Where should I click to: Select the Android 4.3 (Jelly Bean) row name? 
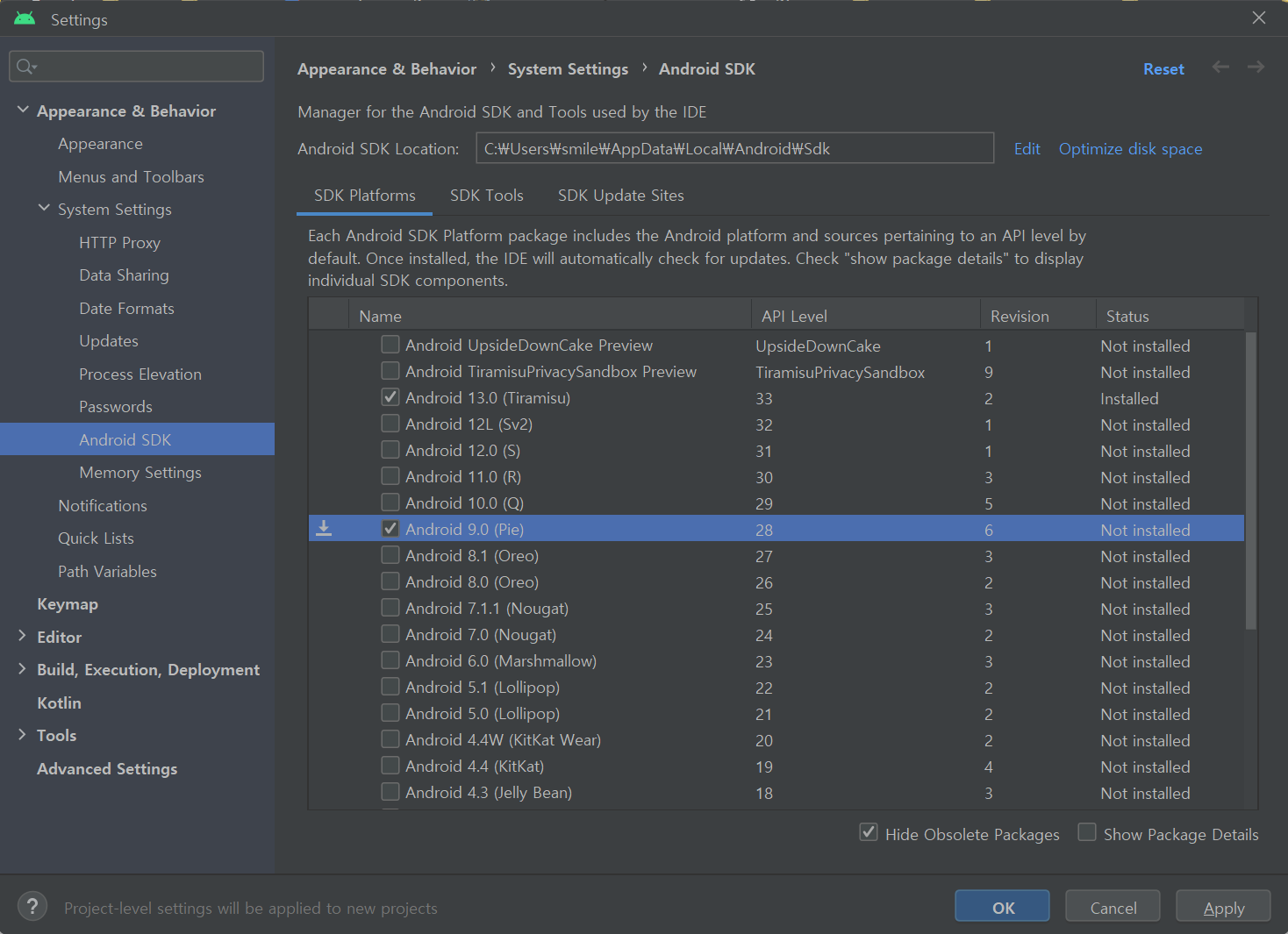pos(489,792)
